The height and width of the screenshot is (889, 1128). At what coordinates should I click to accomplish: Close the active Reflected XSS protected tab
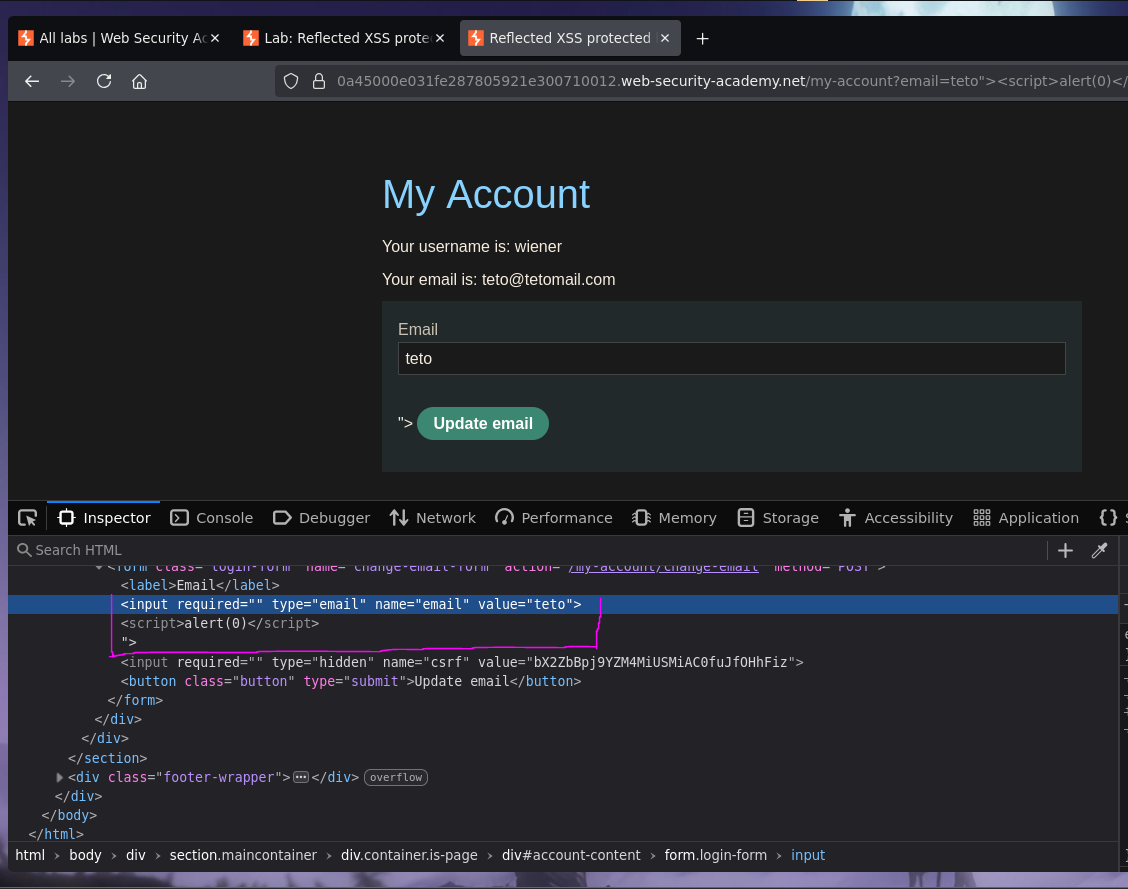point(665,38)
